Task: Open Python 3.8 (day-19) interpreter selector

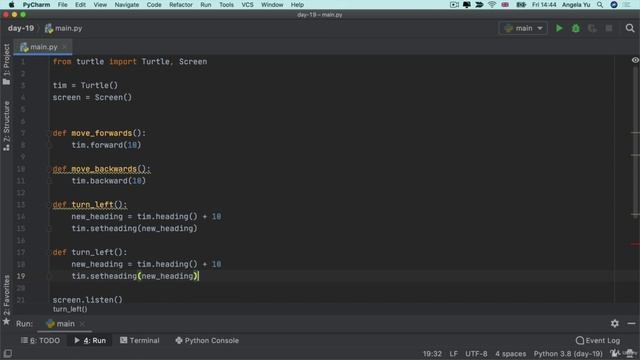Action: click(x=568, y=353)
